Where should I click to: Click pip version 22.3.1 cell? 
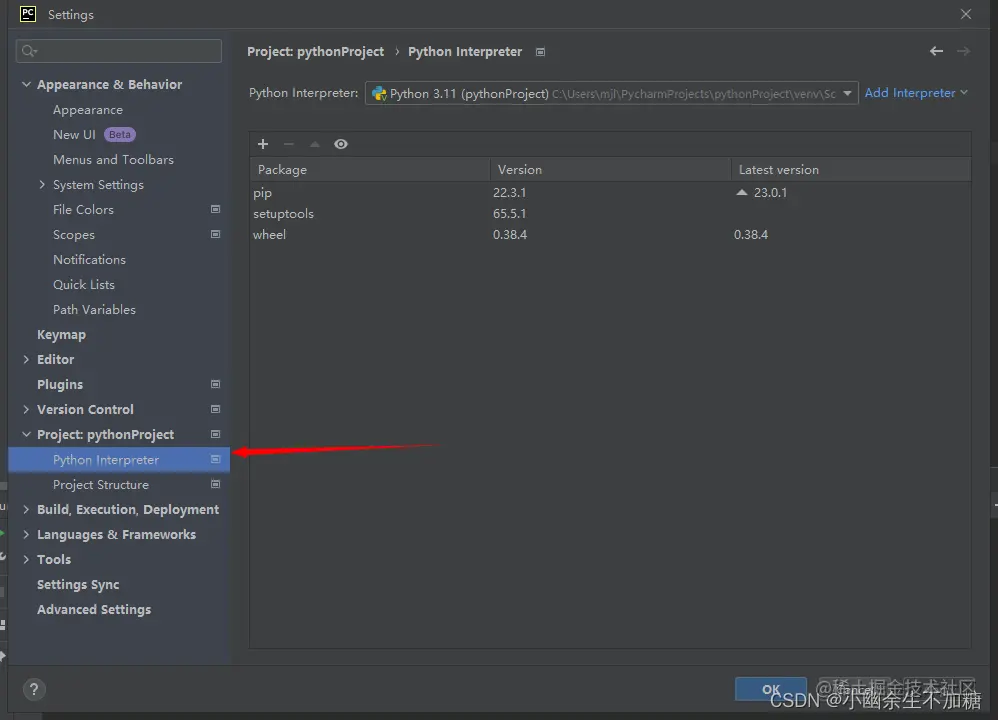pyautogui.click(x=509, y=192)
